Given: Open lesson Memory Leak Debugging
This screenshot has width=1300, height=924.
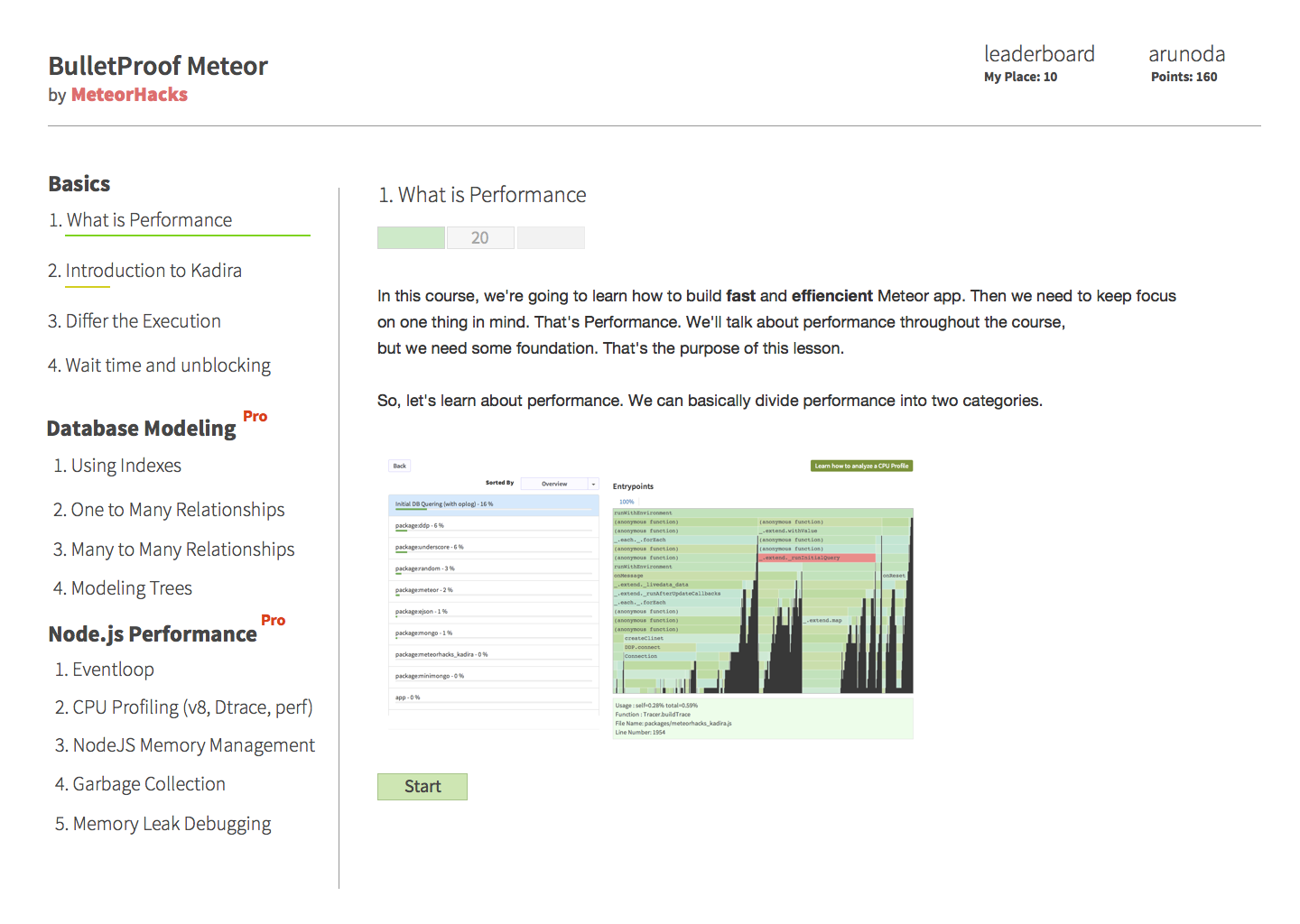Looking at the screenshot, I should click(163, 824).
